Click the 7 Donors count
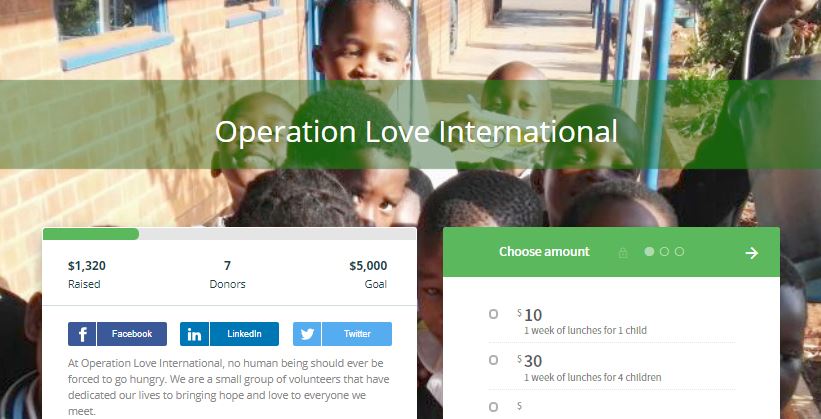 click(x=227, y=274)
